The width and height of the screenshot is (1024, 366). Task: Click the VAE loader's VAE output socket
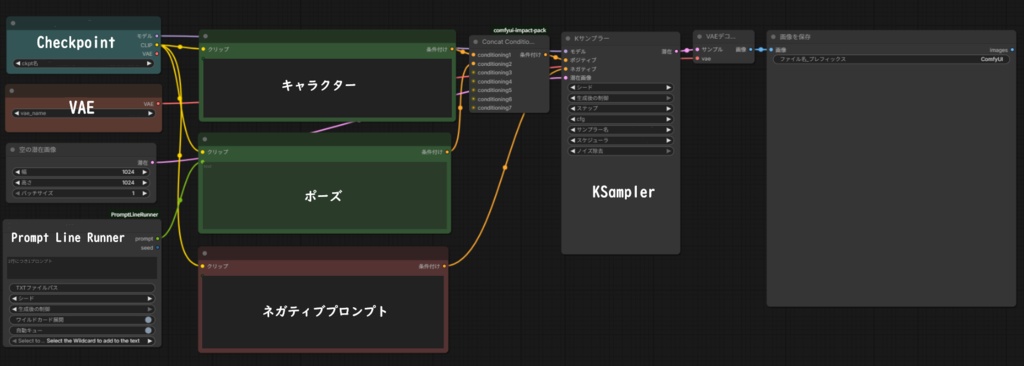157,103
